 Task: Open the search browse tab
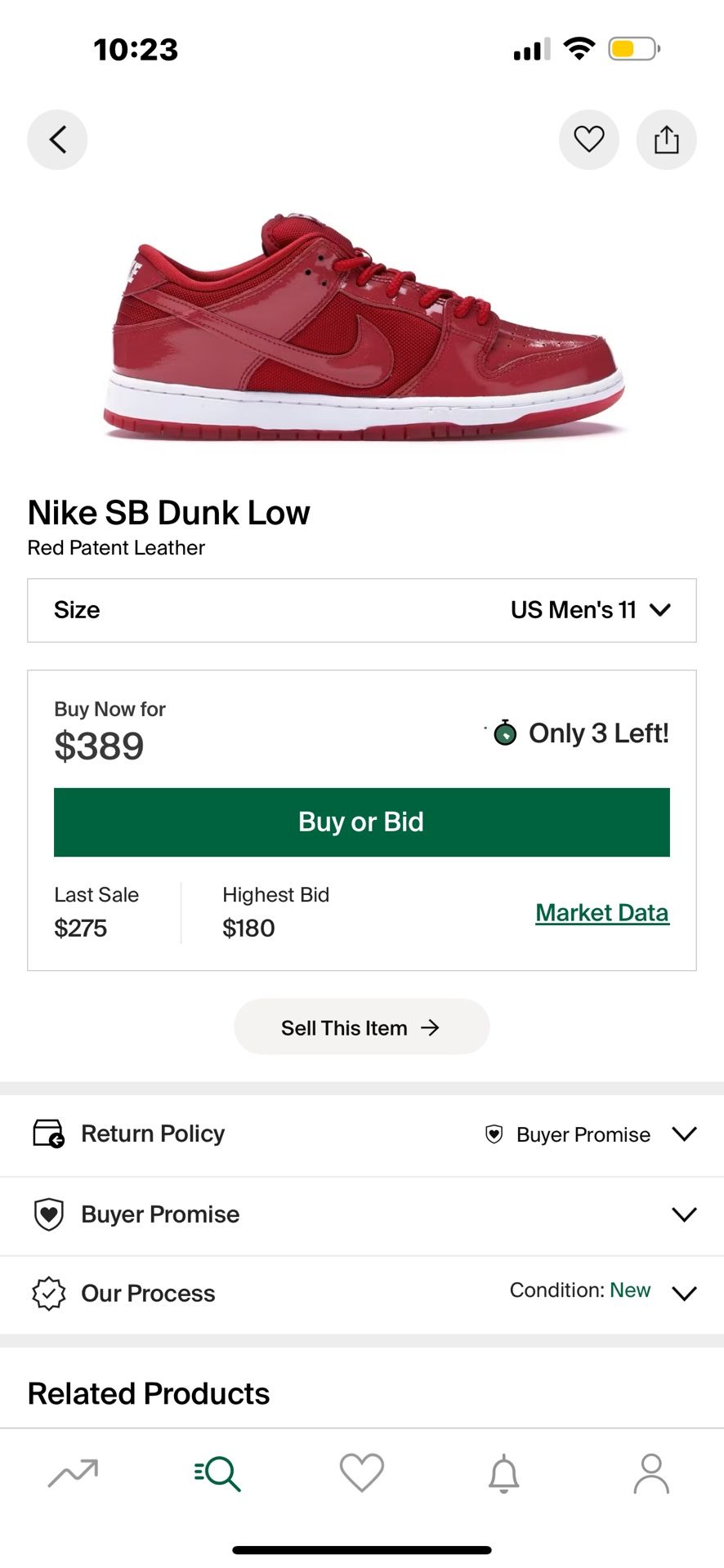pyautogui.click(x=217, y=1473)
